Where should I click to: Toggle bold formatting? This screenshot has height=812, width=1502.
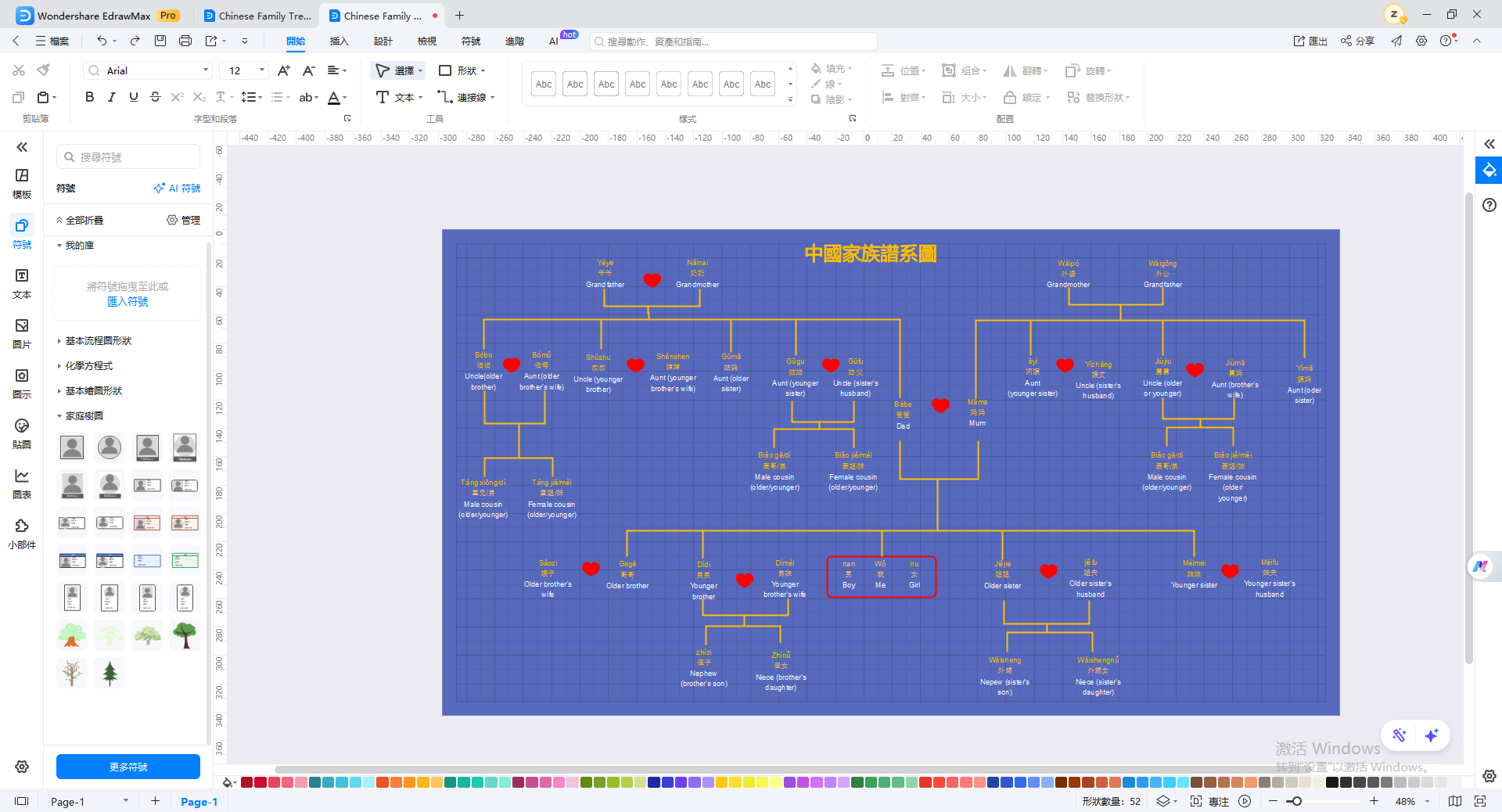coord(89,97)
